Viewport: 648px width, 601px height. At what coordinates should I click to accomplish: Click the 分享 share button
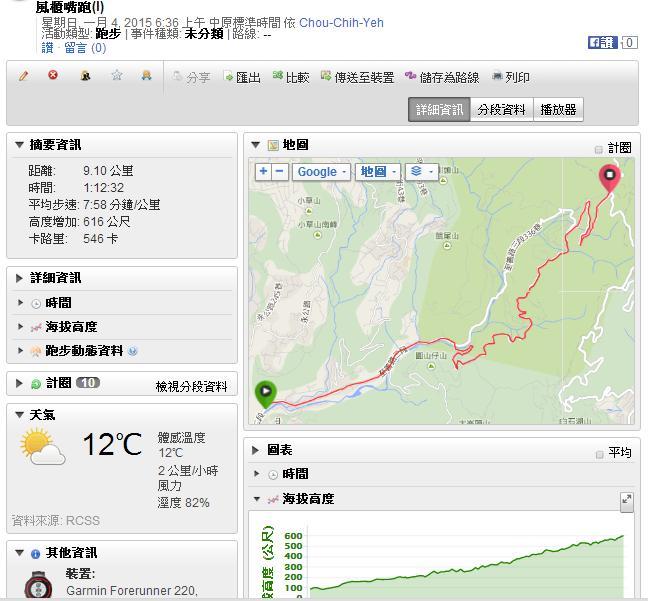192,77
